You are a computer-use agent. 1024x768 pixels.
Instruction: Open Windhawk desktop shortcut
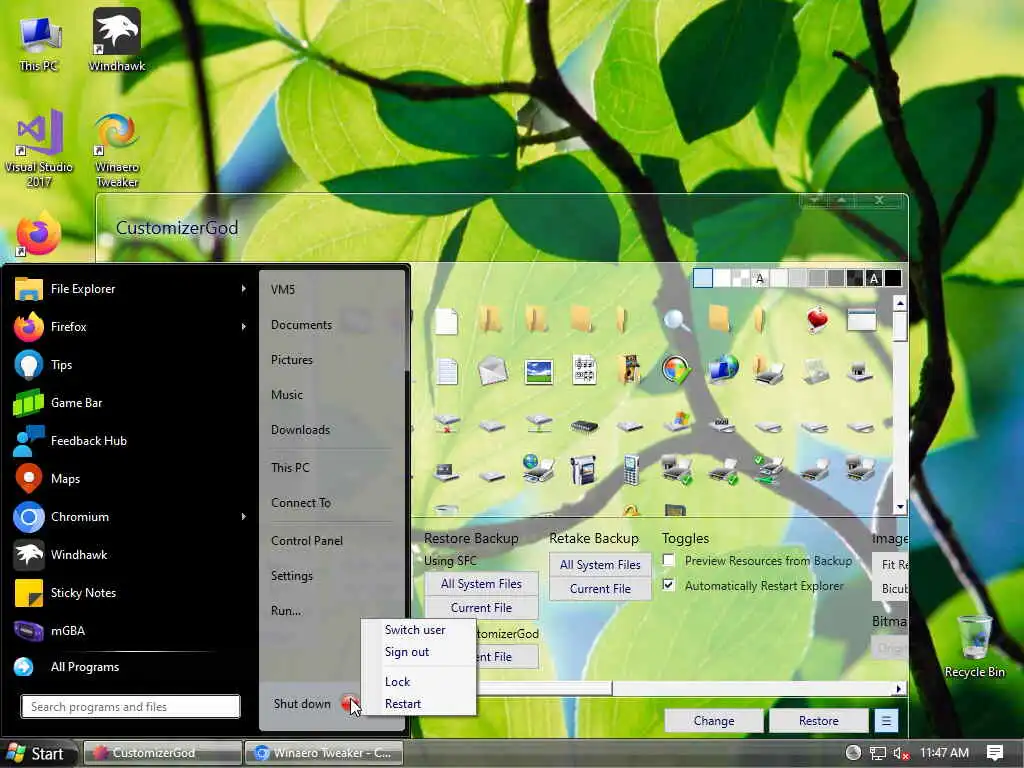coord(117,40)
